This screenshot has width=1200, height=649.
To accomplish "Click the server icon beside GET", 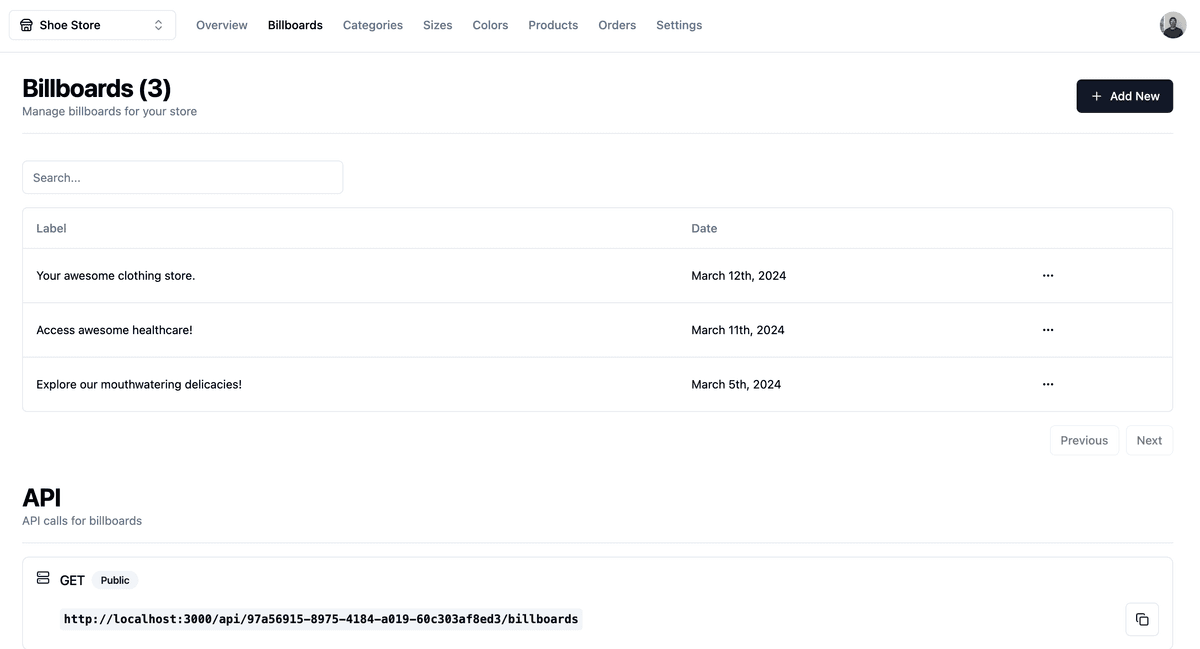I will pyautogui.click(x=43, y=578).
